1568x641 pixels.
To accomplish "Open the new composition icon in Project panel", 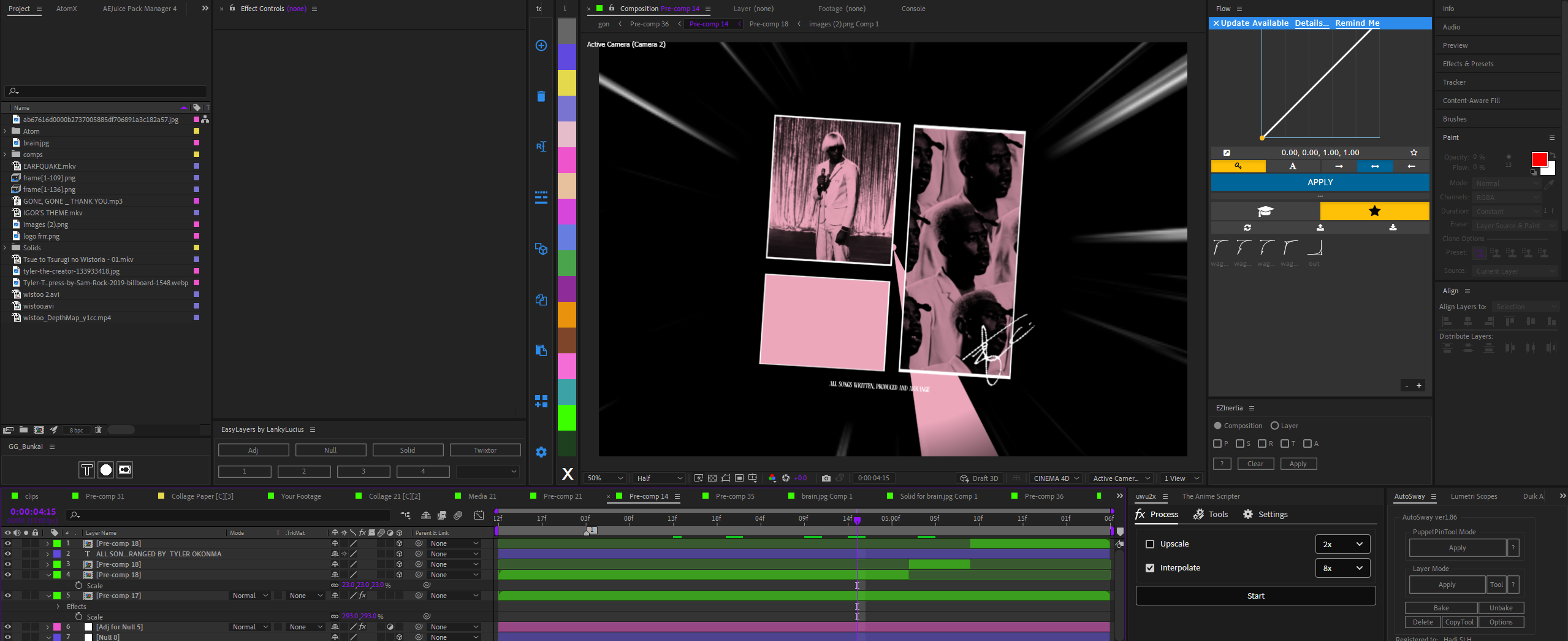I will (39, 430).
